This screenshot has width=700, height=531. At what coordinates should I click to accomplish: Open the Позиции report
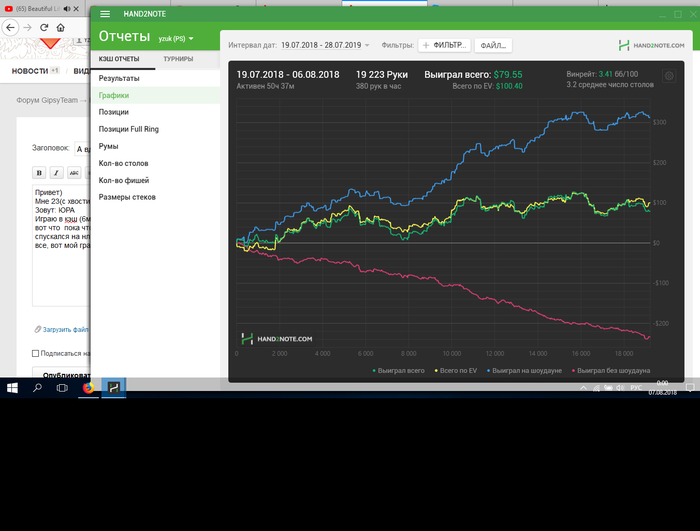click(x=155, y=112)
